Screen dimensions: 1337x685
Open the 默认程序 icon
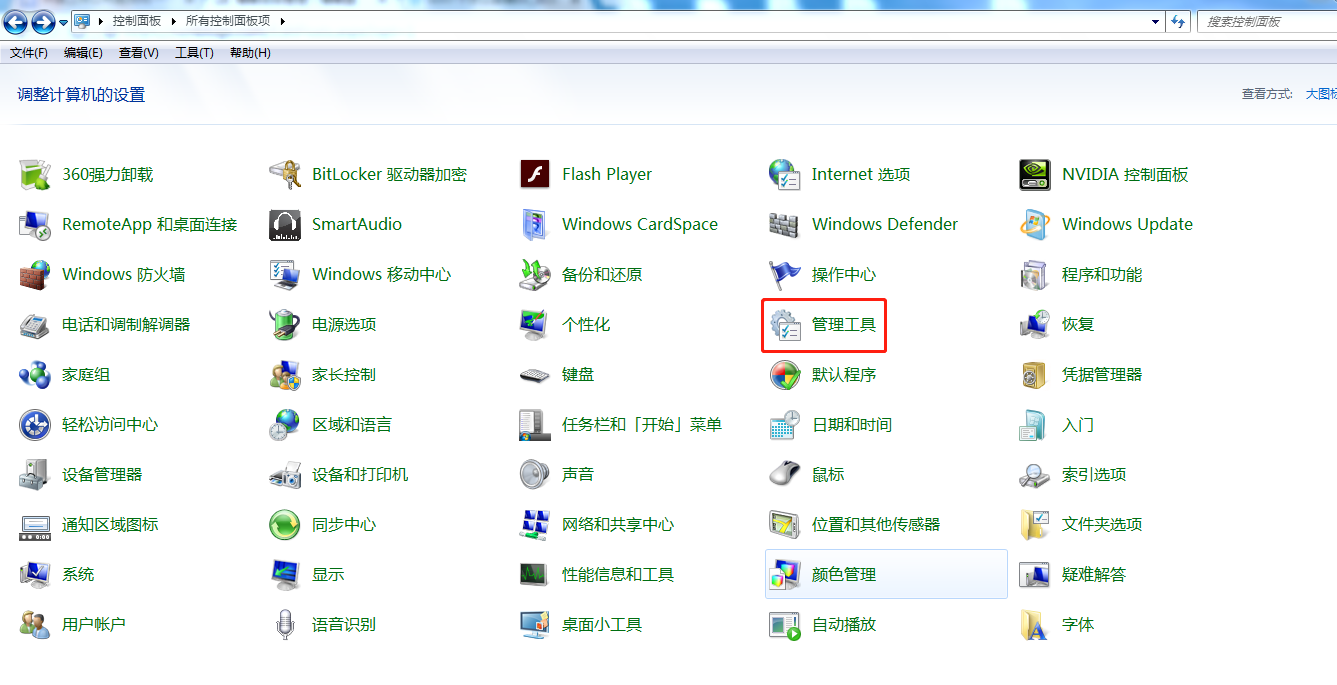785,374
